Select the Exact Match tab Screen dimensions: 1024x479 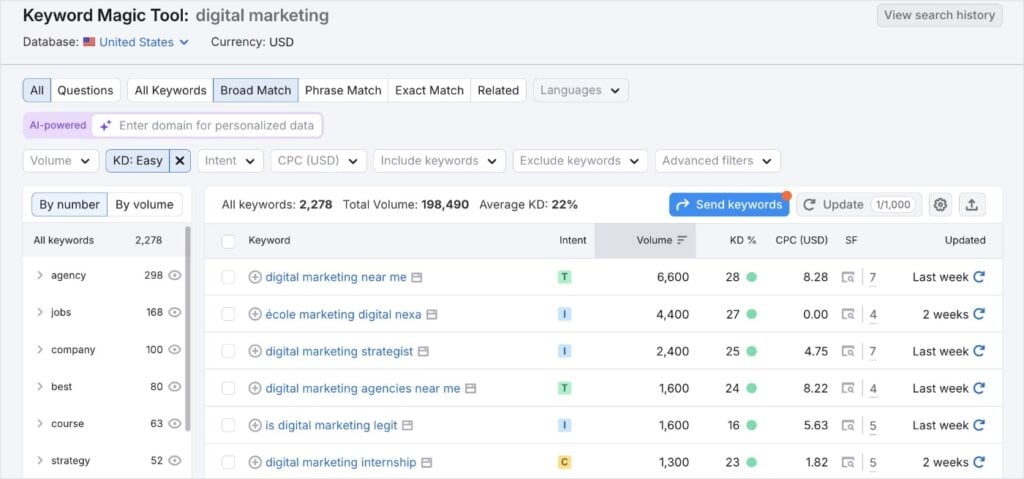(x=429, y=90)
